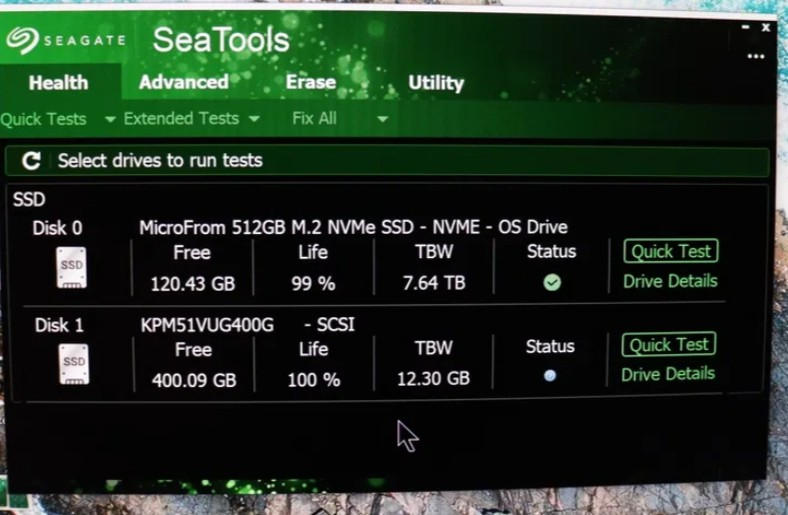Click the blue status dot for Disk 1
Image resolution: width=788 pixels, height=515 pixels.
[x=549, y=376]
